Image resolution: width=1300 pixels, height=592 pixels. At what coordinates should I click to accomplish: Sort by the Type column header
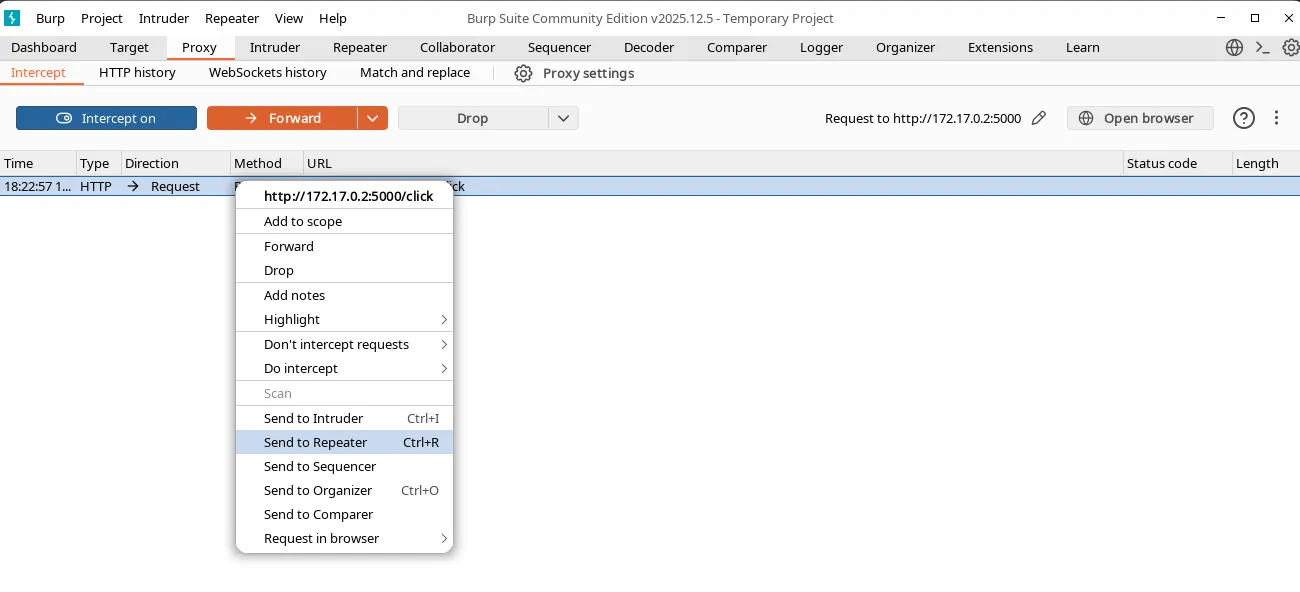pyautogui.click(x=98, y=163)
